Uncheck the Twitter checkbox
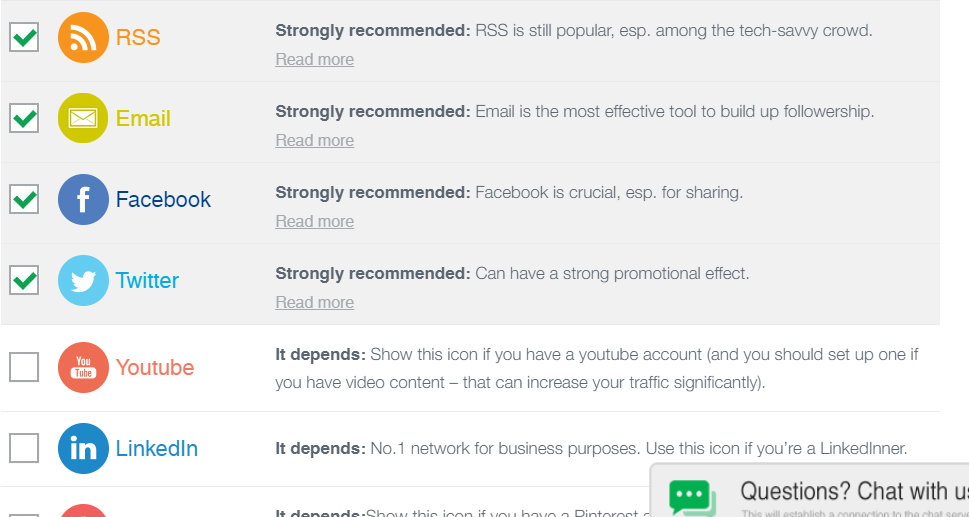 [24, 280]
